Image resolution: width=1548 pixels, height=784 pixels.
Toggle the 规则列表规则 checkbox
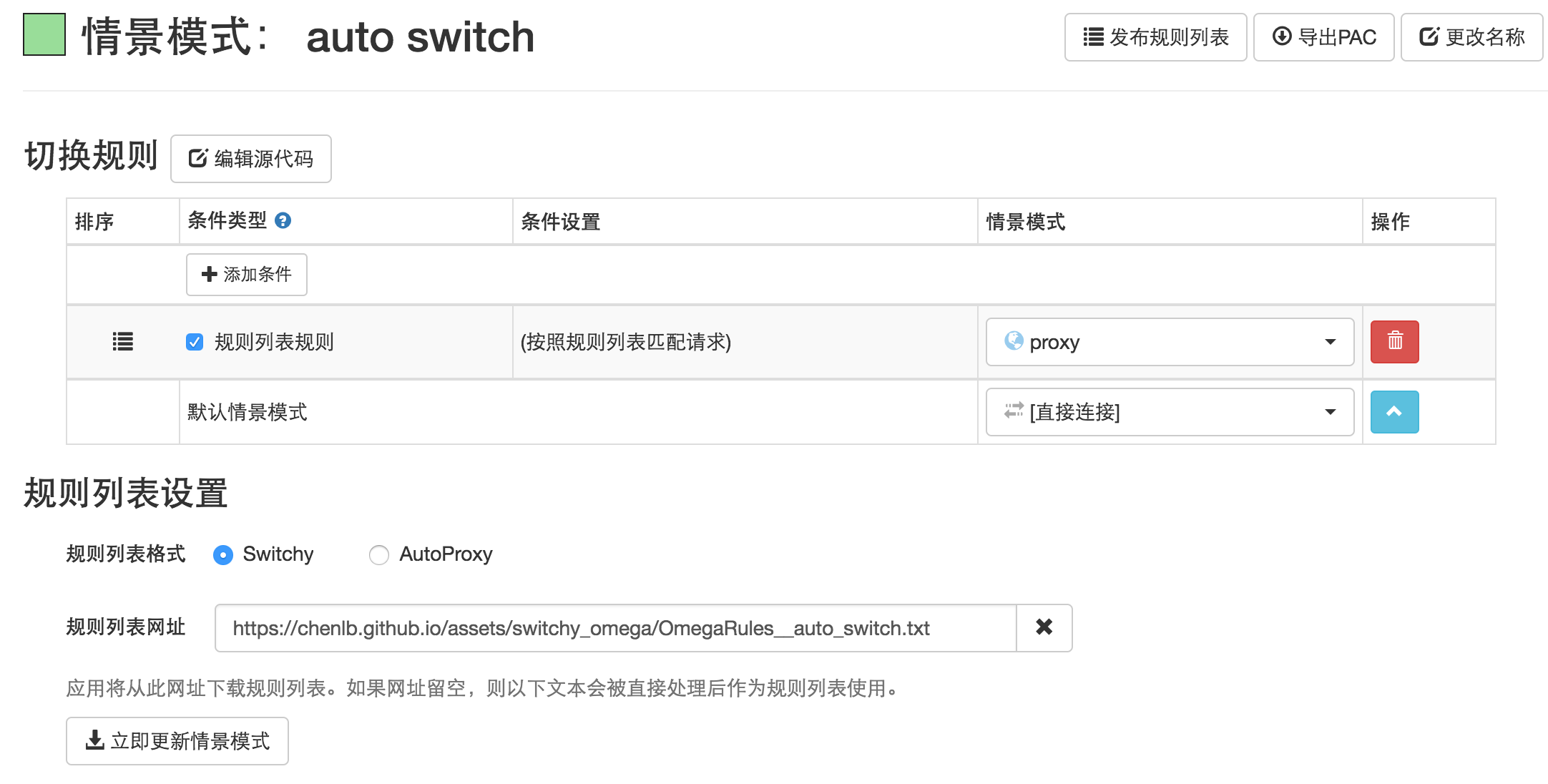point(195,342)
